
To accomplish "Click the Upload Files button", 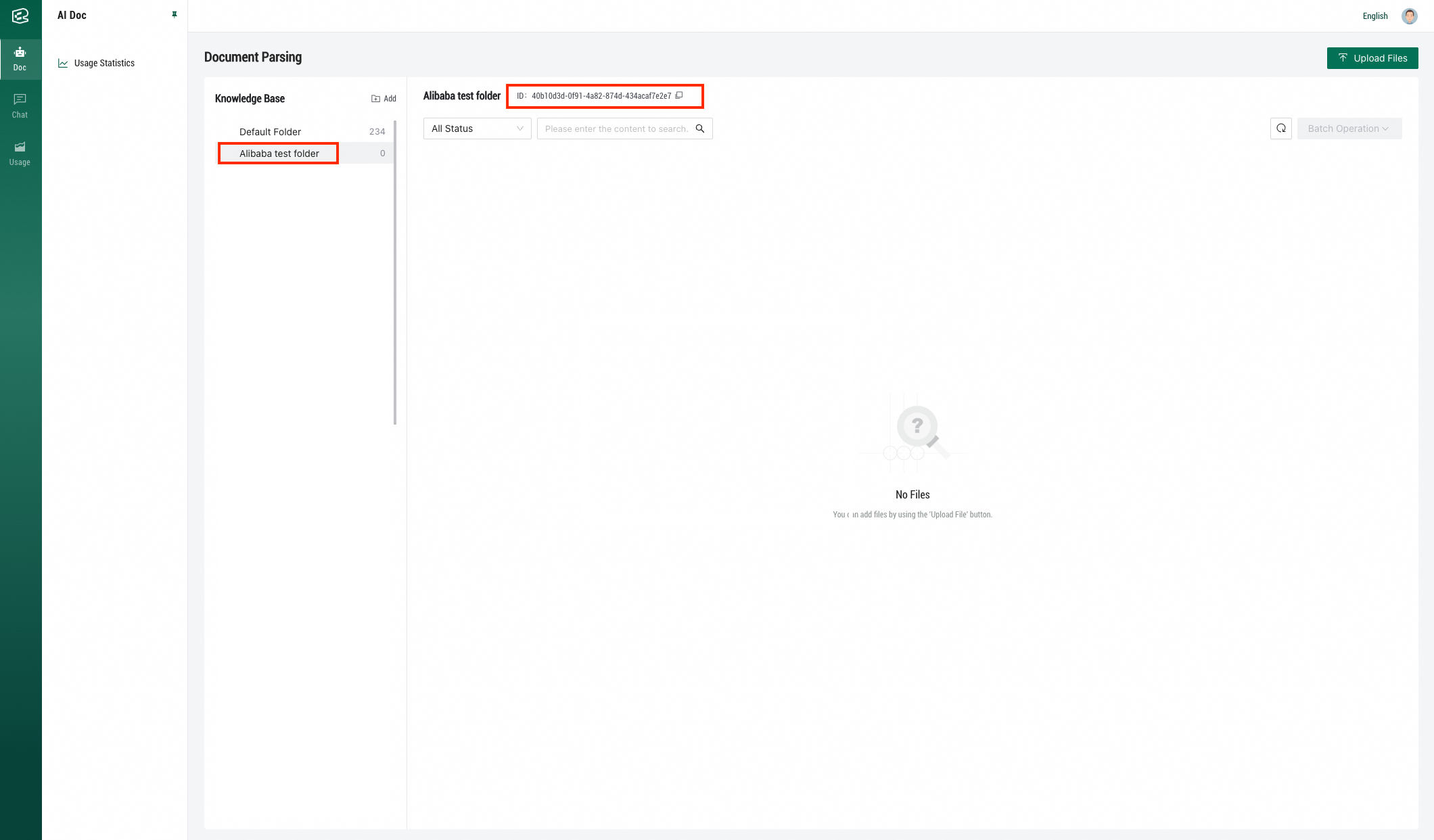I will click(1372, 58).
